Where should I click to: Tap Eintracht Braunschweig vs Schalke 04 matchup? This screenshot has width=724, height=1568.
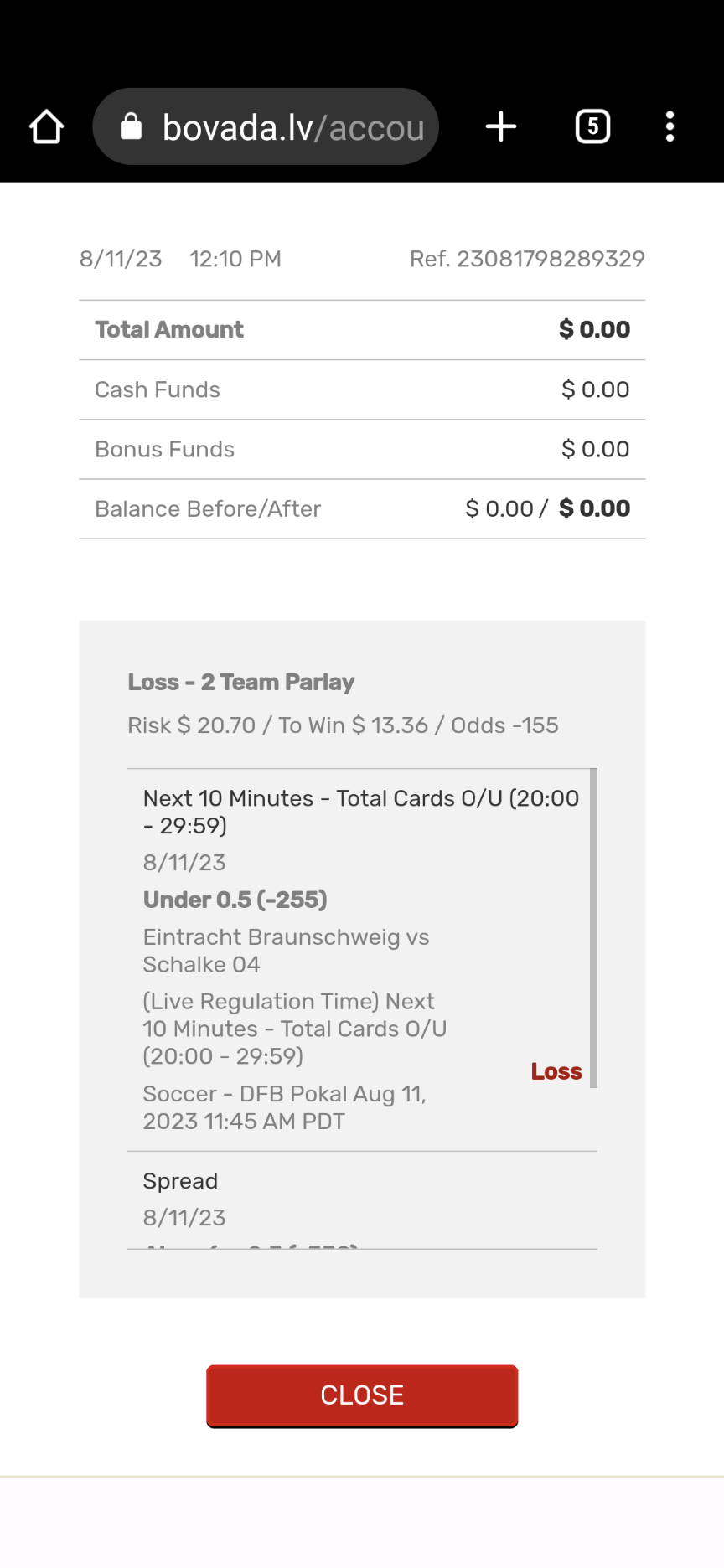click(x=286, y=951)
